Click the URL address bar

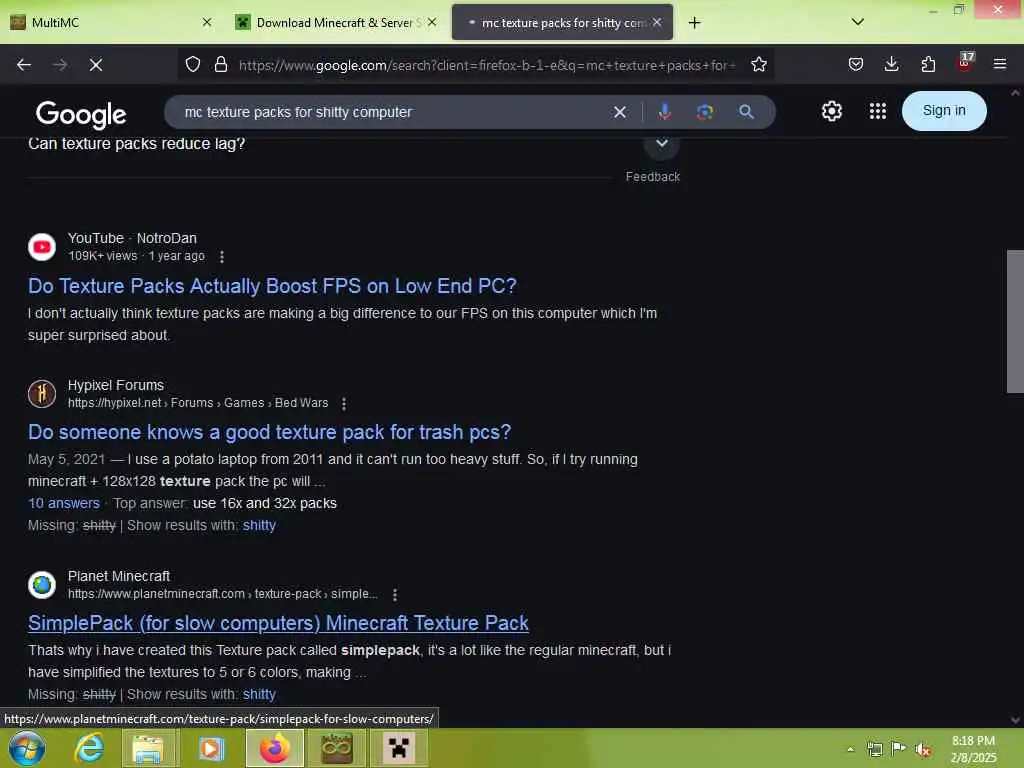[x=487, y=65]
